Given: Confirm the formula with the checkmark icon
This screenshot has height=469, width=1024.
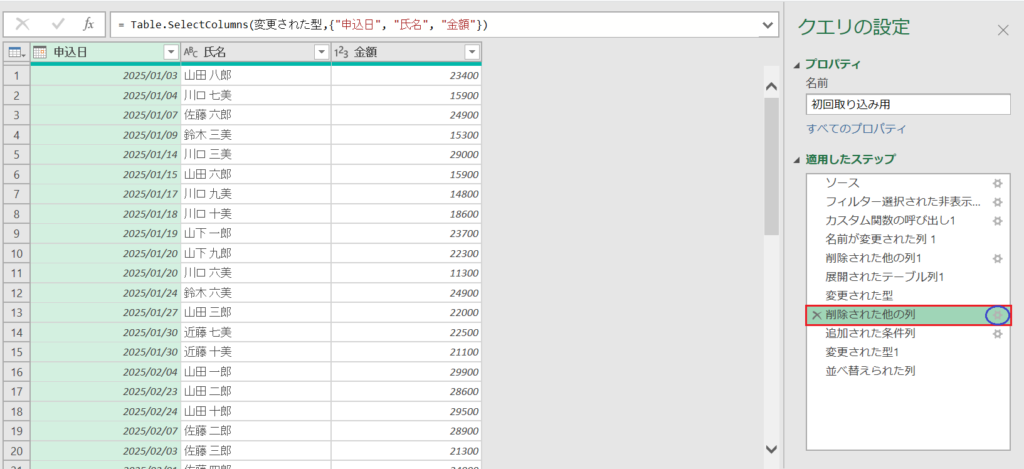Looking at the screenshot, I should (57, 25).
